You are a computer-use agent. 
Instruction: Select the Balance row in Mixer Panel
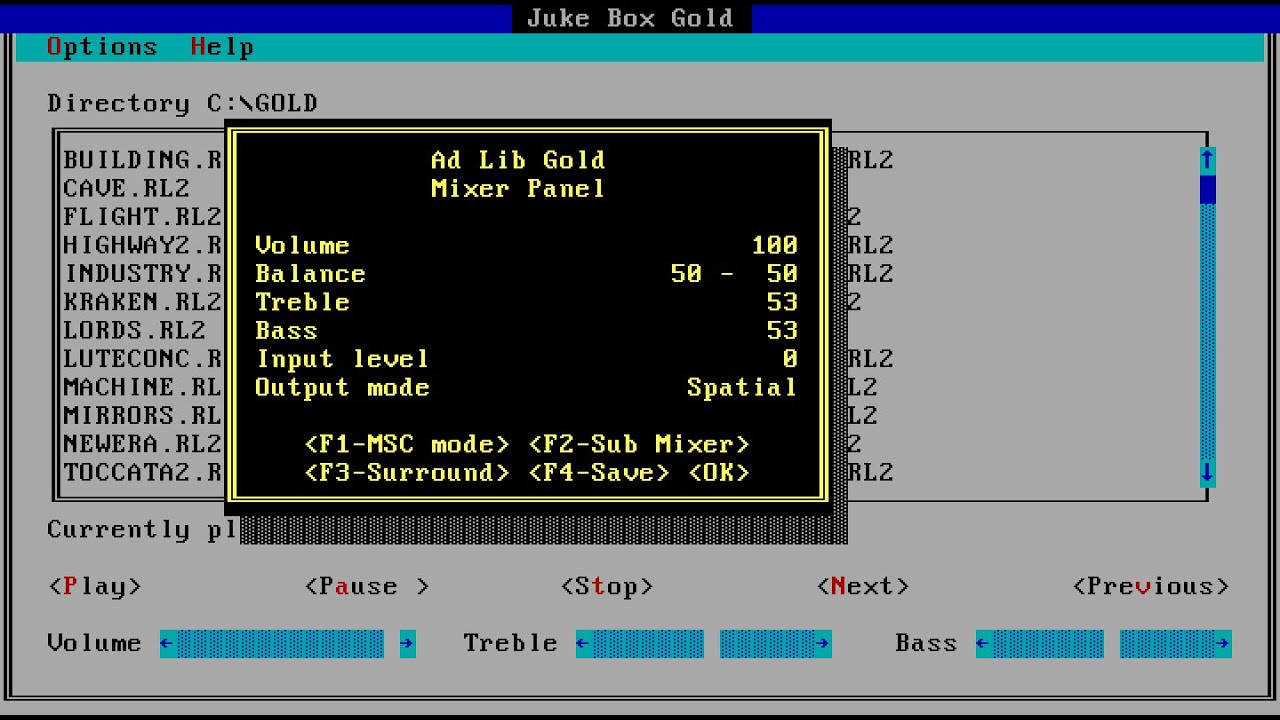[x=527, y=273]
